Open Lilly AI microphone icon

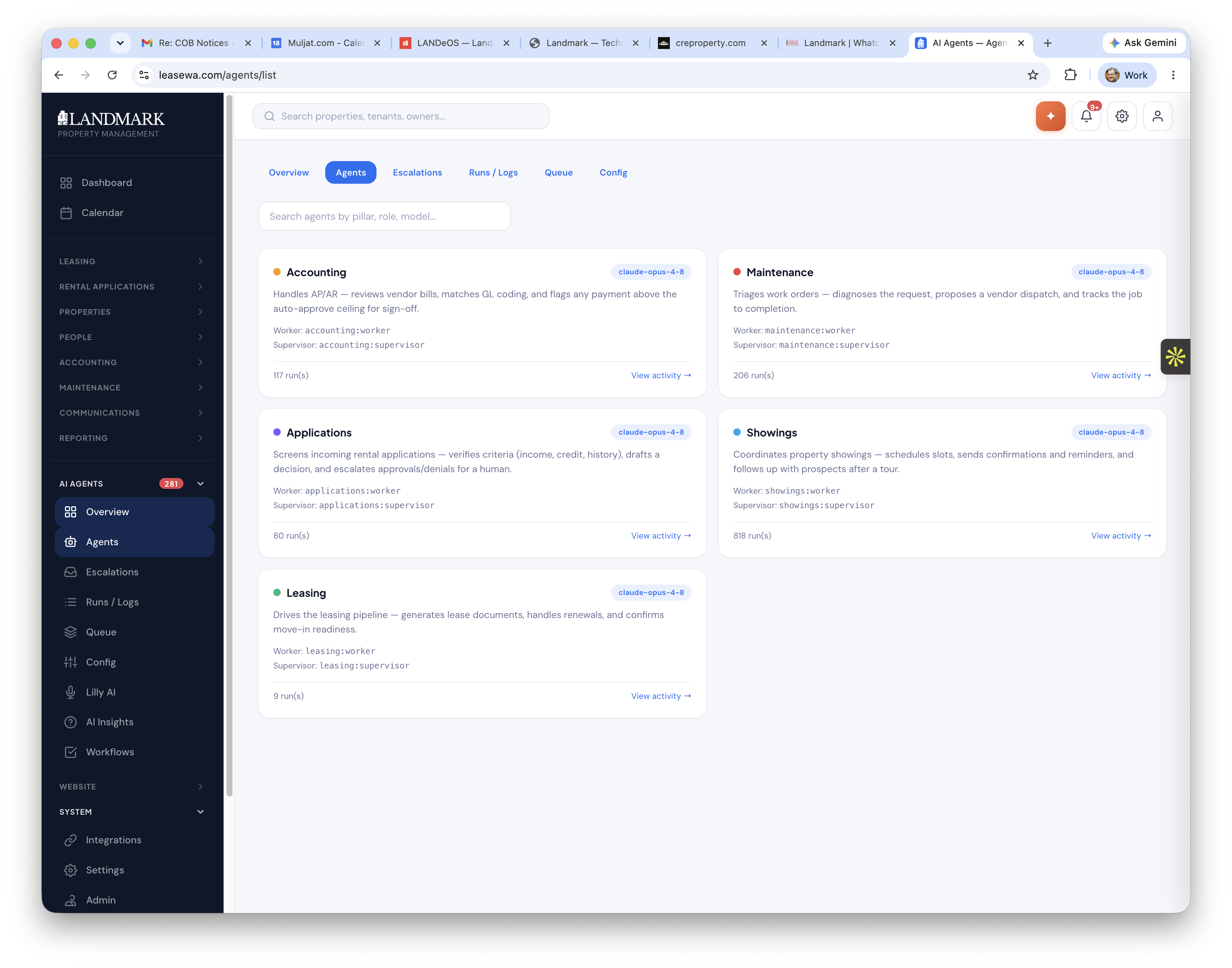70,692
